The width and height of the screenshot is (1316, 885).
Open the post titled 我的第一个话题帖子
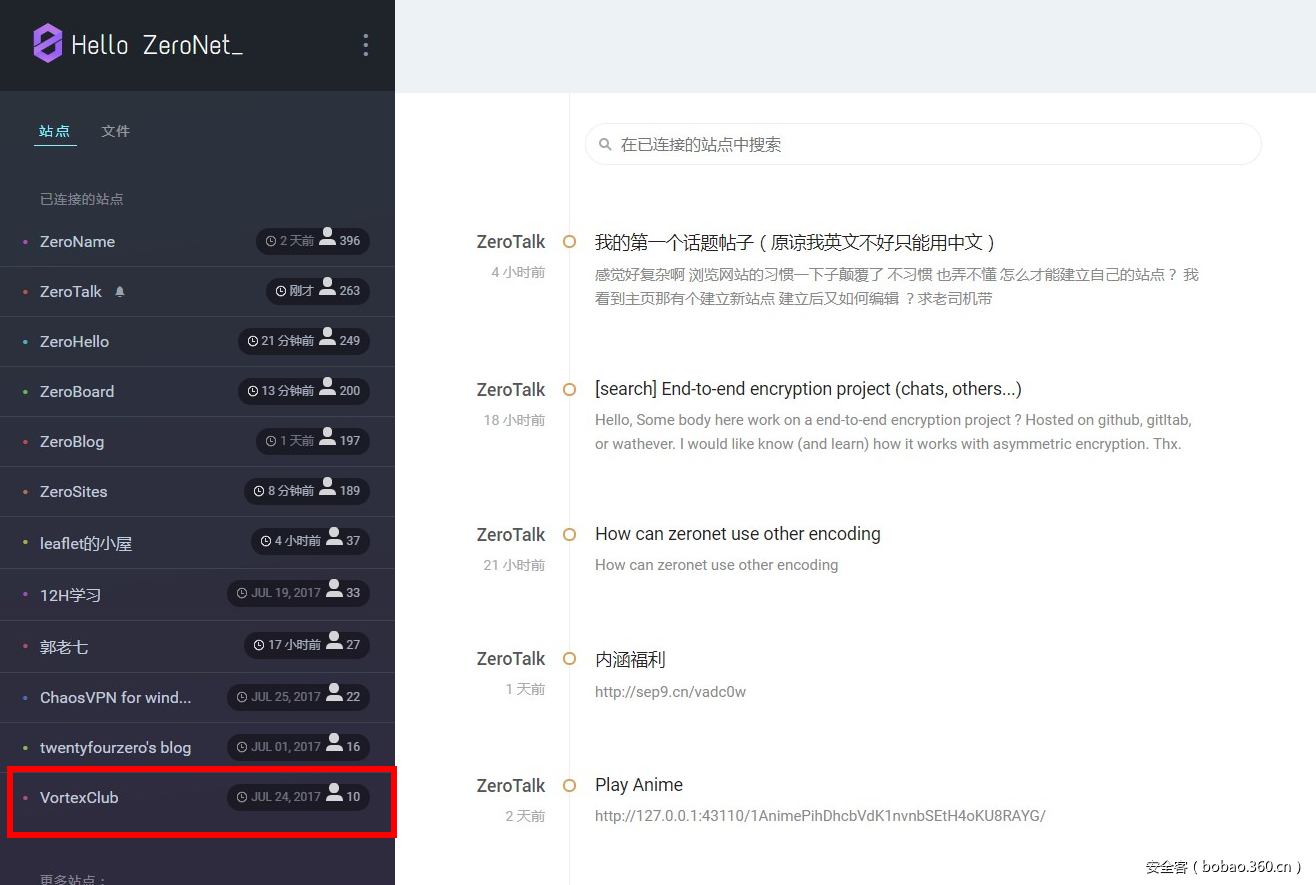(795, 242)
